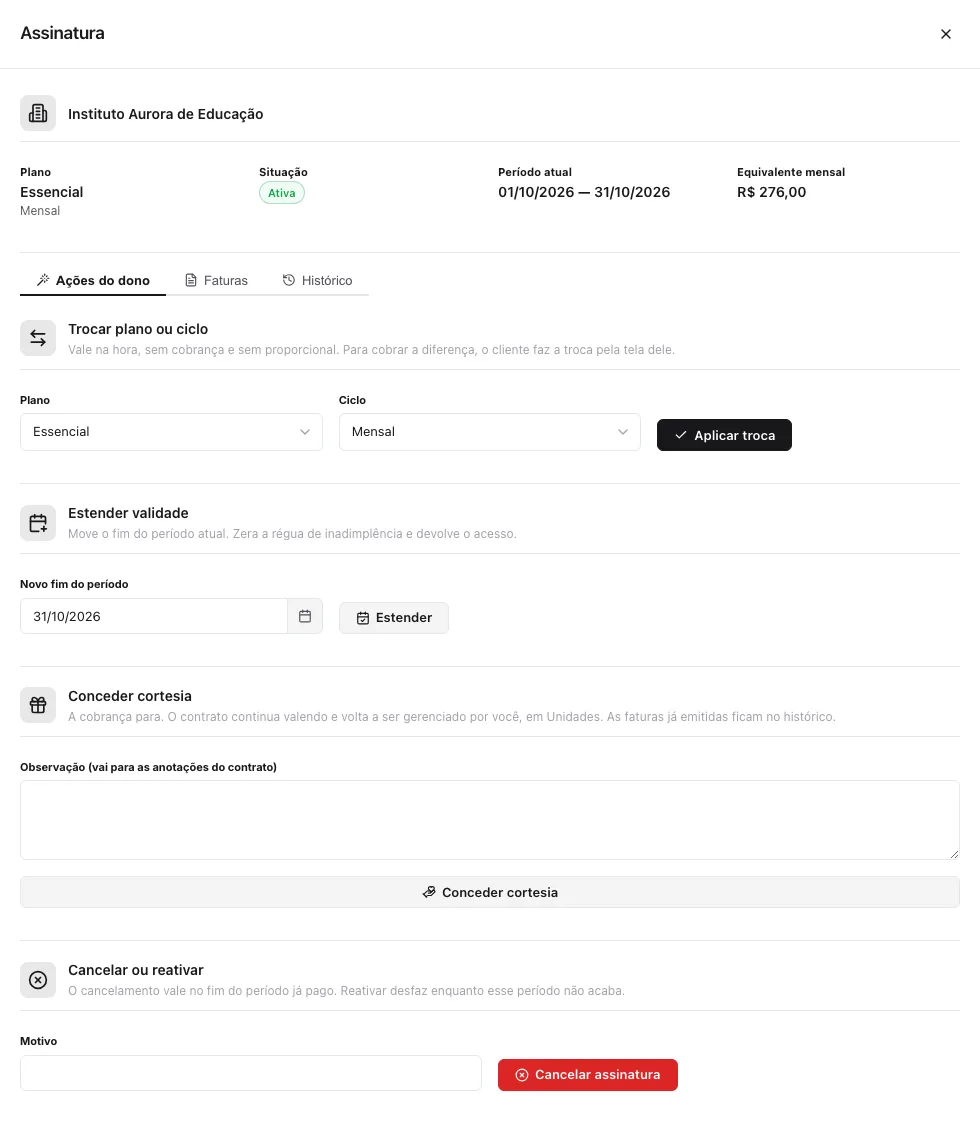The width and height of the screenshot is (980, 1147).
Task: Open the Plano dropdown showing Essencial
Action: tap(171, 432)
